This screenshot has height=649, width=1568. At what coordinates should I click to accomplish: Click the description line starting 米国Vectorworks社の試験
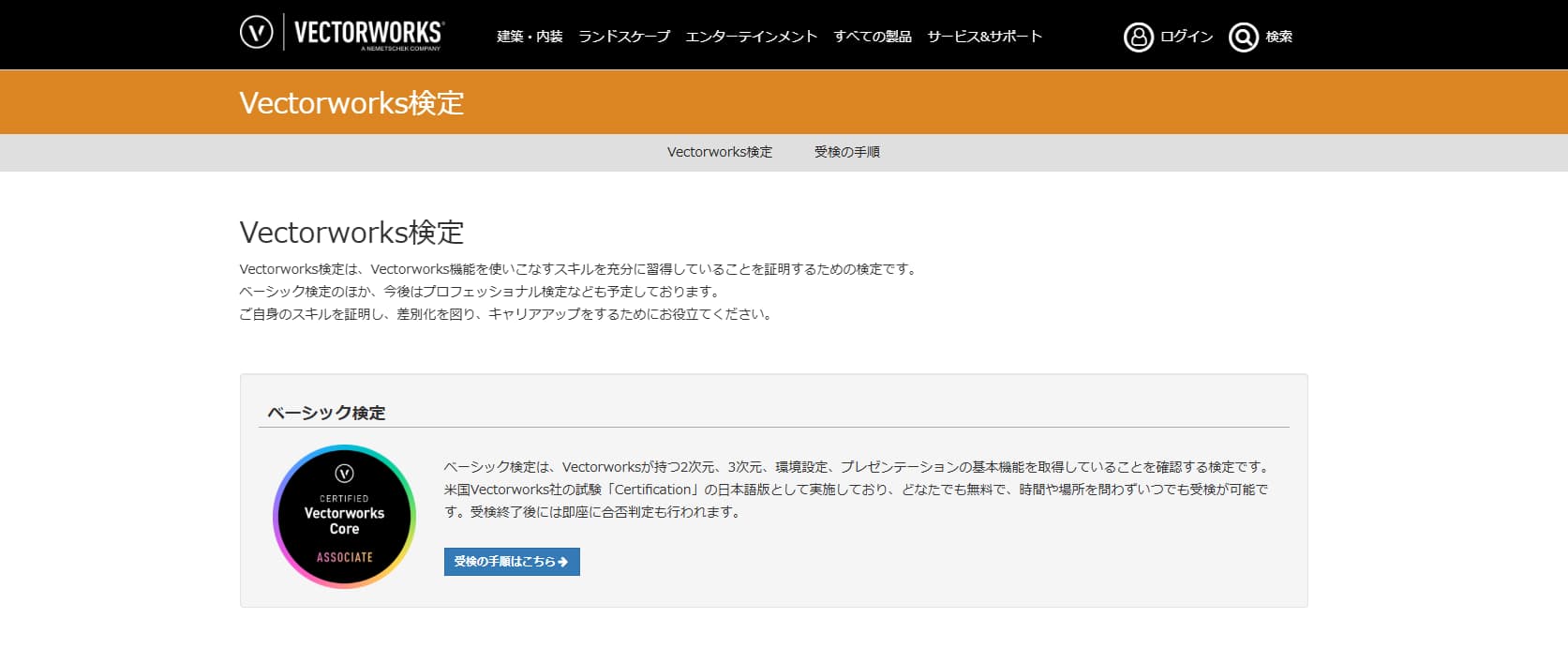(856, 490)
